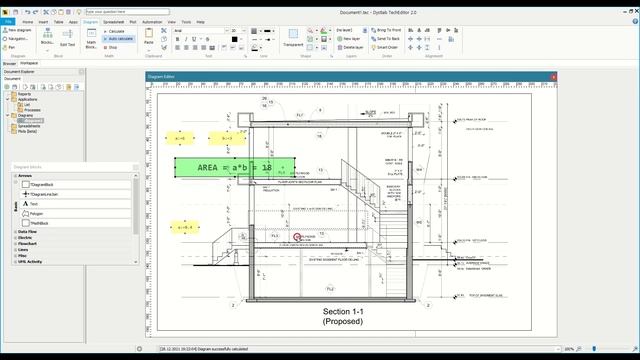Expand the UML Activity block category
This screenshot has width=640, height=360.
[x=16, y=262]
